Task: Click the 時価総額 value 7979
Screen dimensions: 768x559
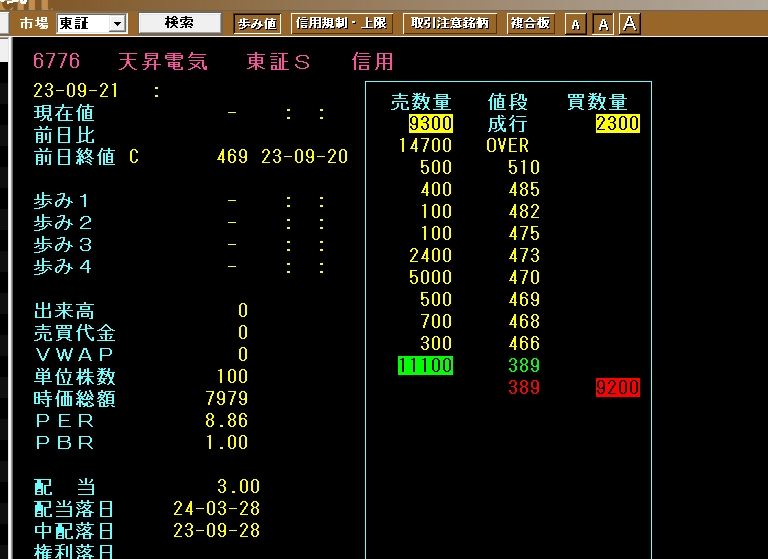Action: [x=227, y=398]
